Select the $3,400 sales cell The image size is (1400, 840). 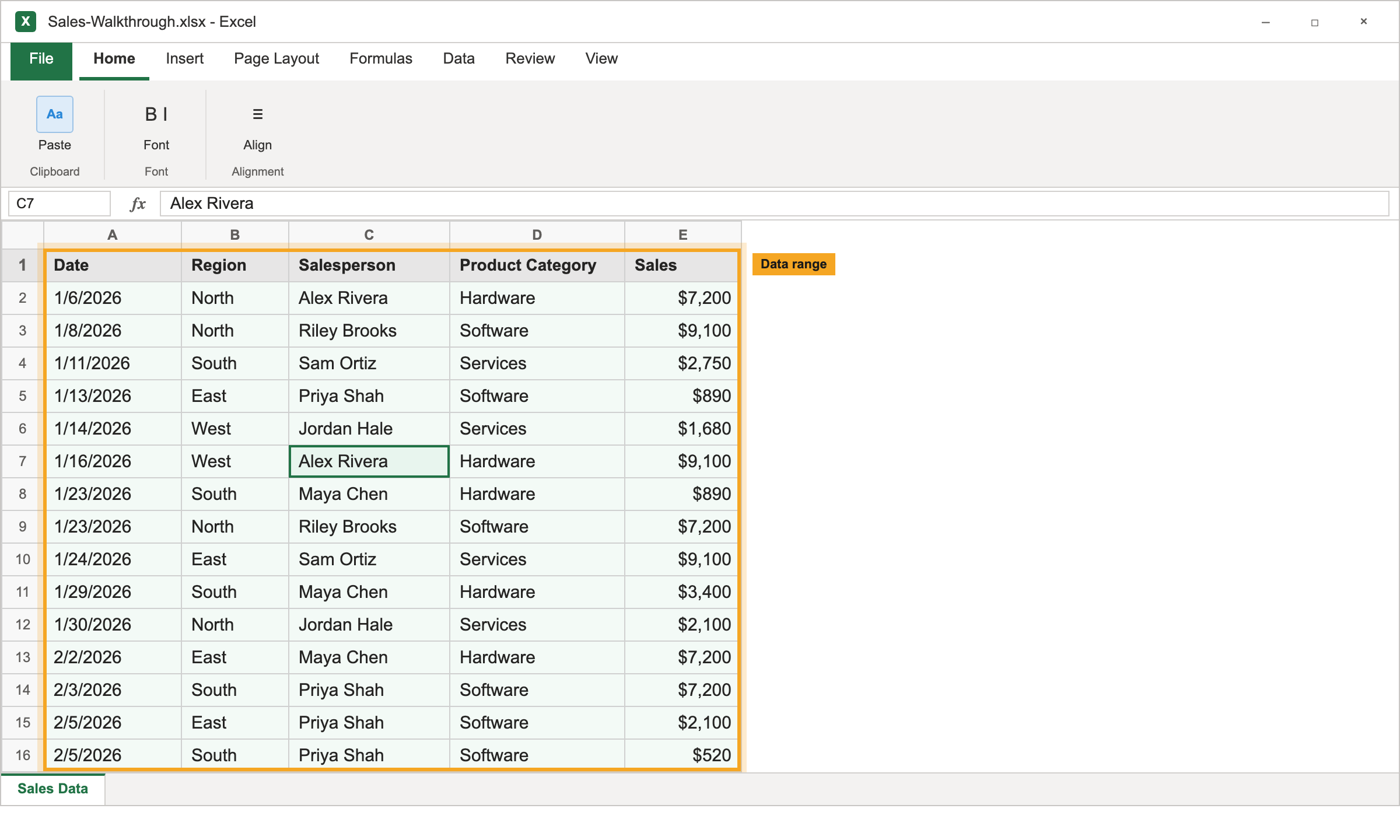point(683,592)
